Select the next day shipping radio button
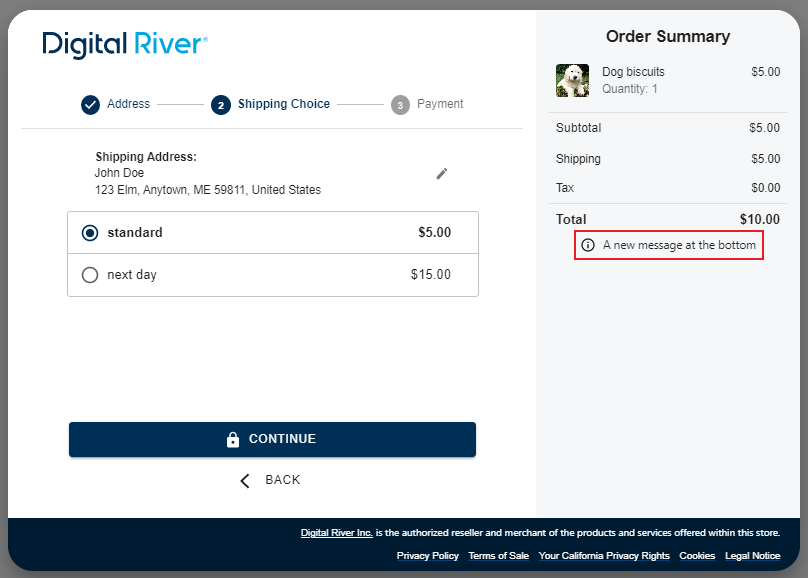 [x=90, y=275]
